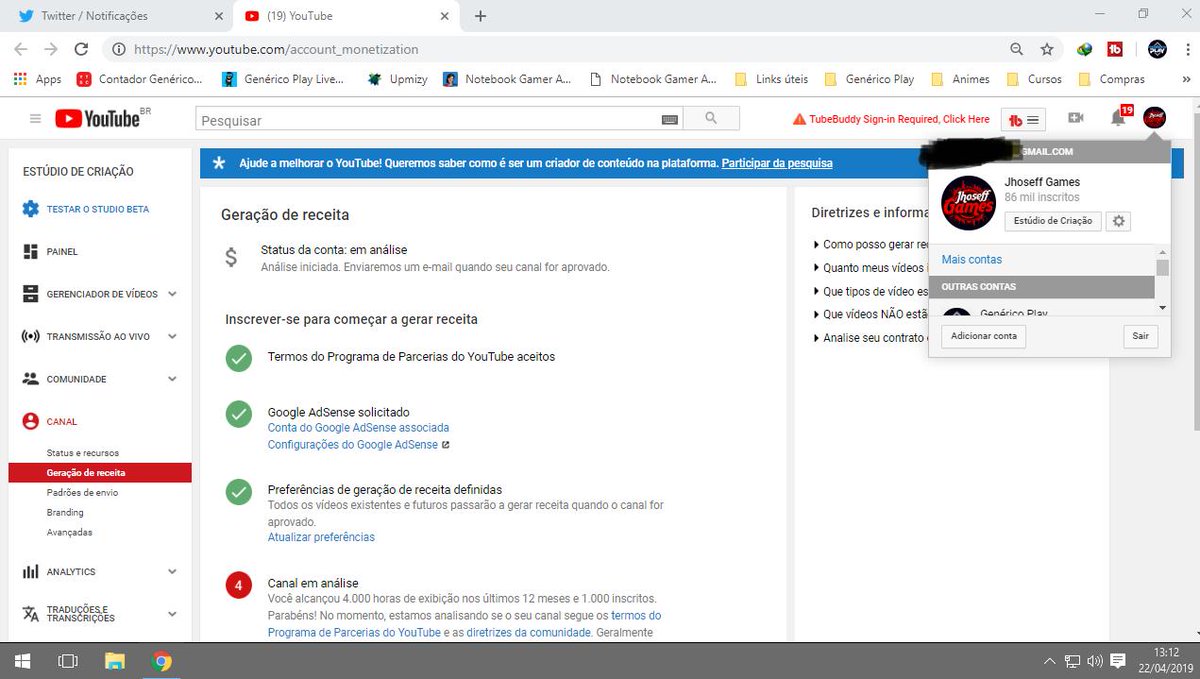
Task: Select Avançadas submenu item
Action: 69,532
